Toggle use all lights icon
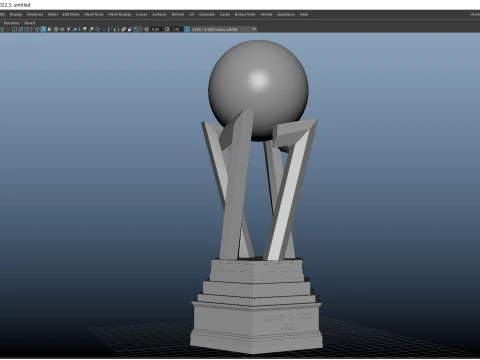480x360 pixels. 68,29
